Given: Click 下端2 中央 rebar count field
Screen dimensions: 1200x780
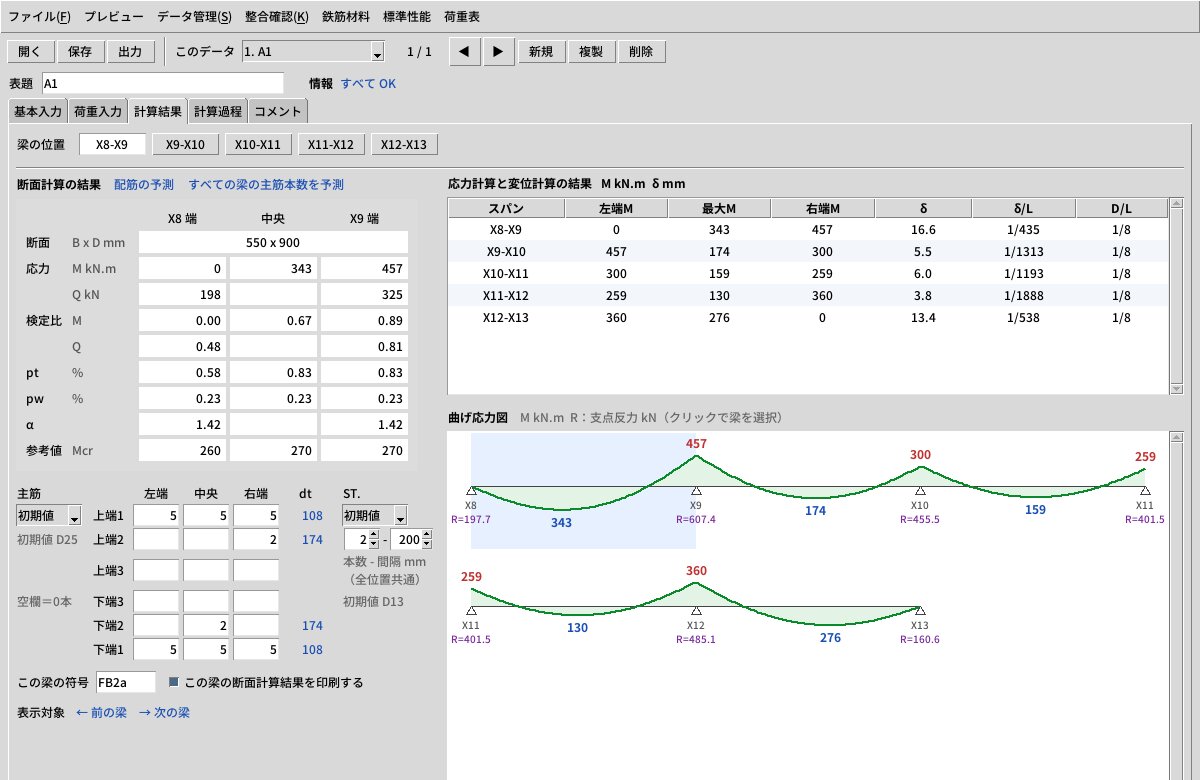Looking at the screenshot, I should [x=205, y=625].
